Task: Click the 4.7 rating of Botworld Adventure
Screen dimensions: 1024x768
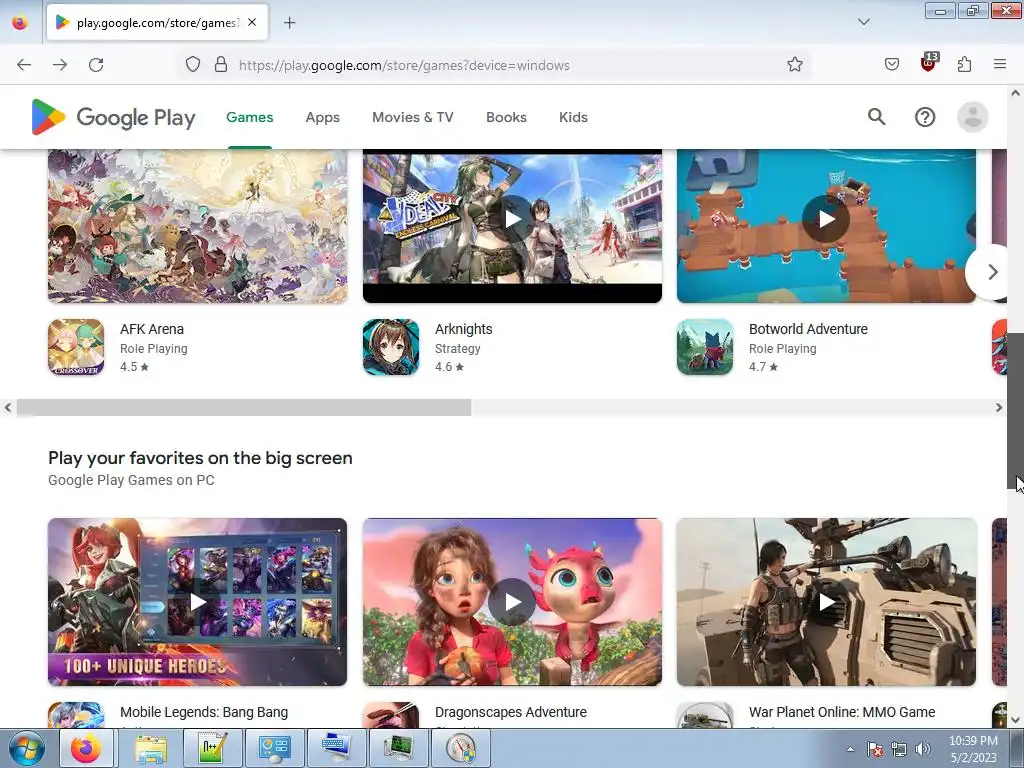Action: 763,367
